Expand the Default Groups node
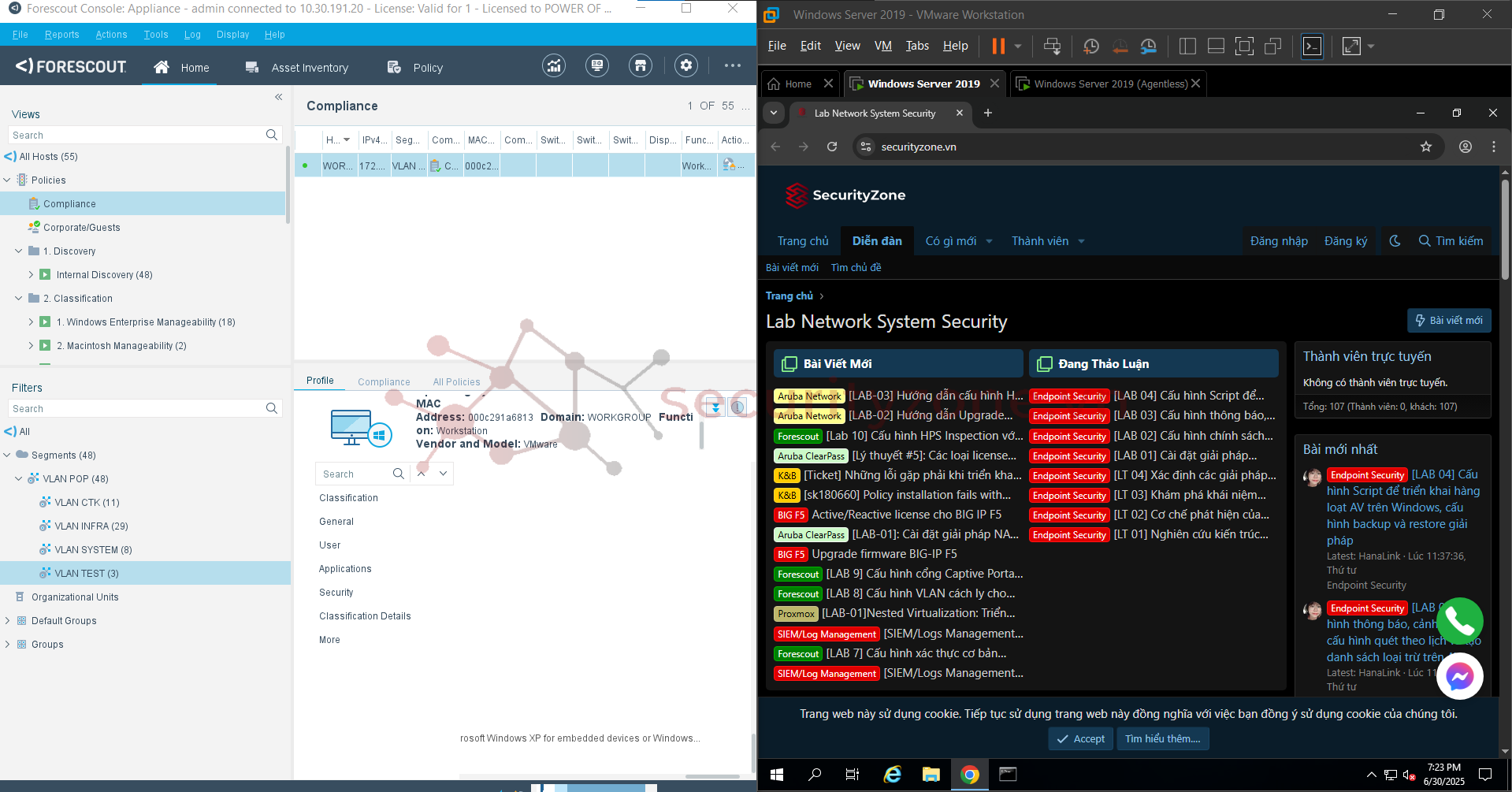Image resolution: width=1512 pixels, height=792 pixels. [x=7, y=620]
